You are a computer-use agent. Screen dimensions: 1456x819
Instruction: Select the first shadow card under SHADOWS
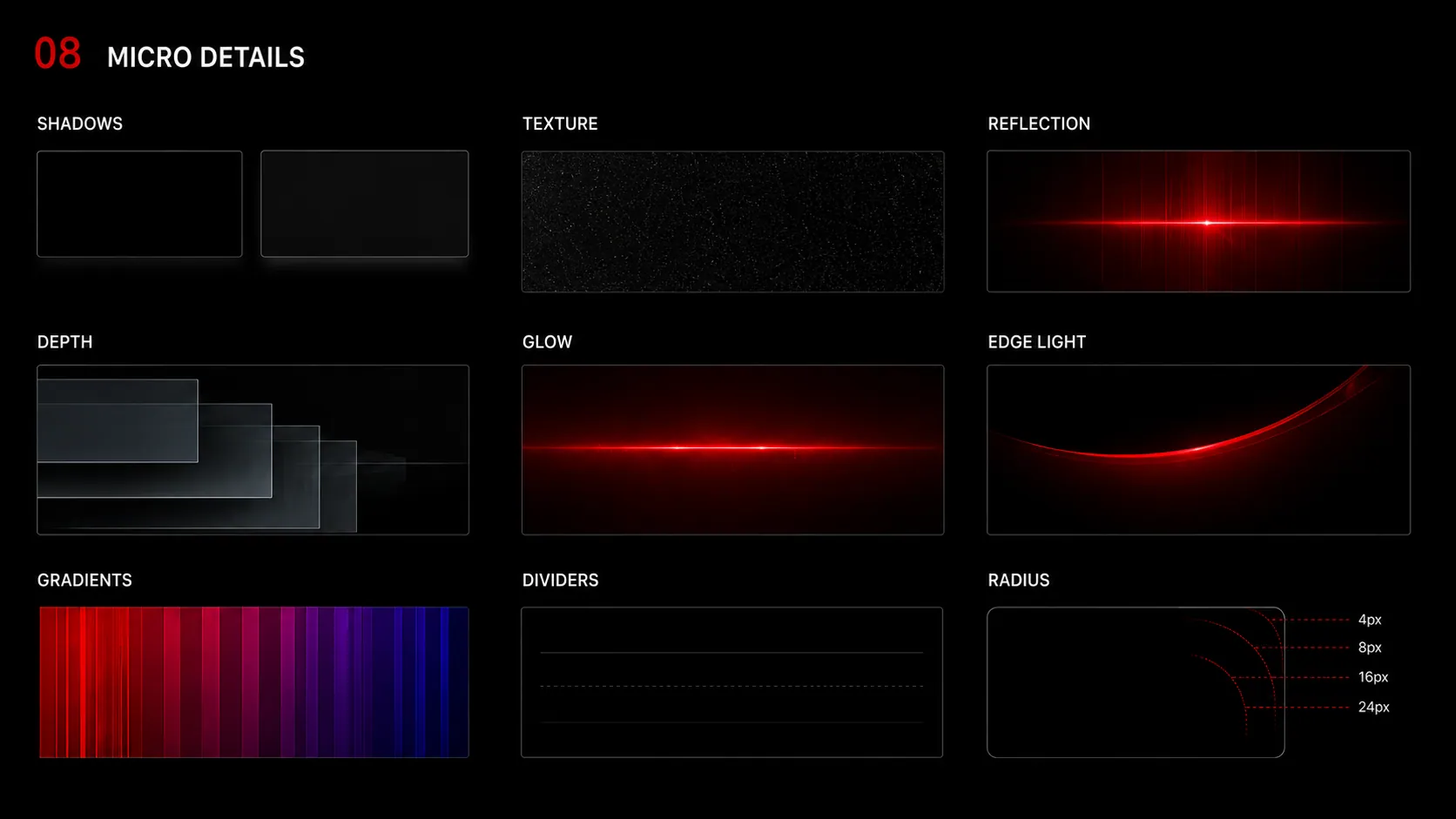coord(139,204)
